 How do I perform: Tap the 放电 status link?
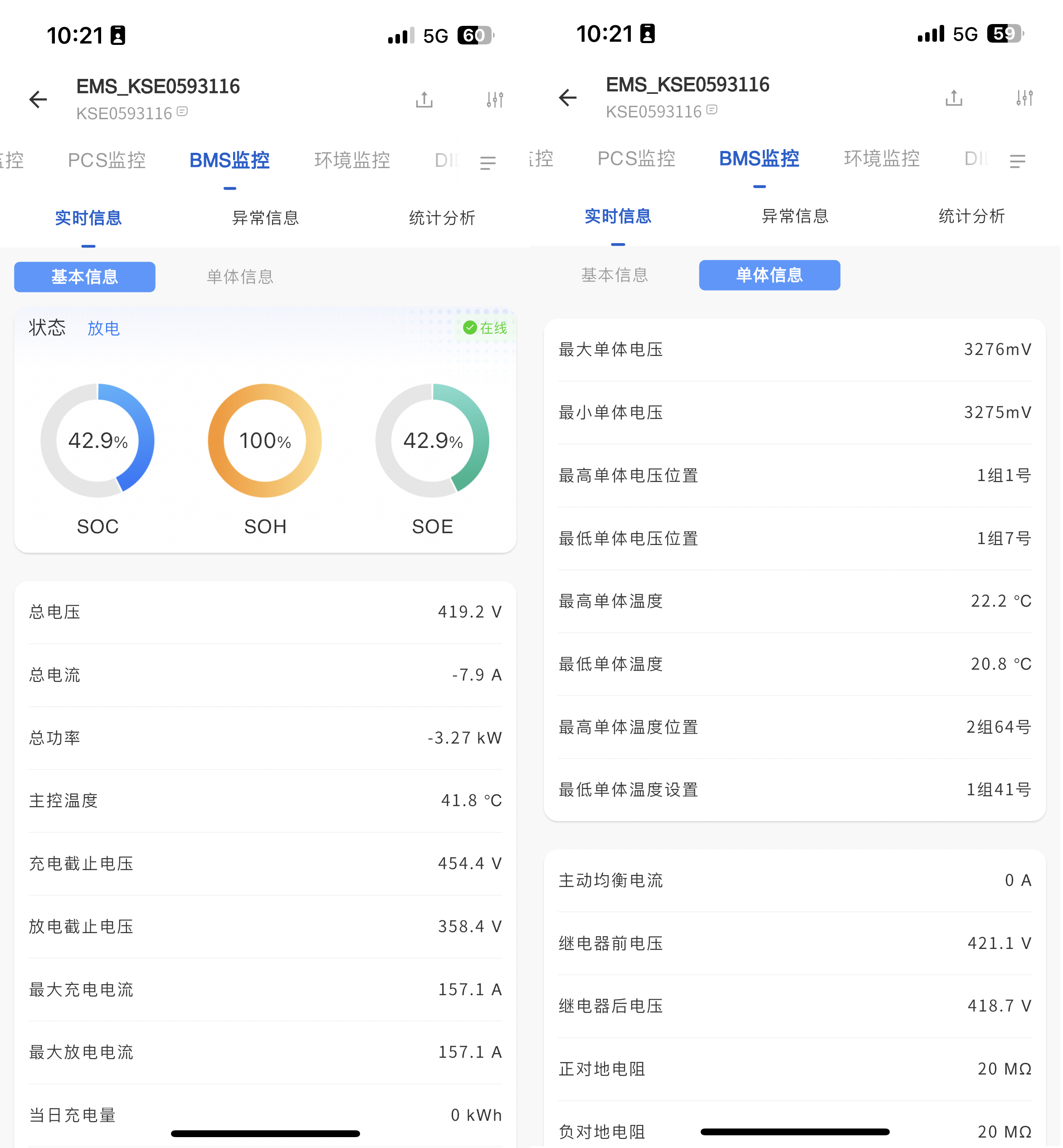click(103, 328)
